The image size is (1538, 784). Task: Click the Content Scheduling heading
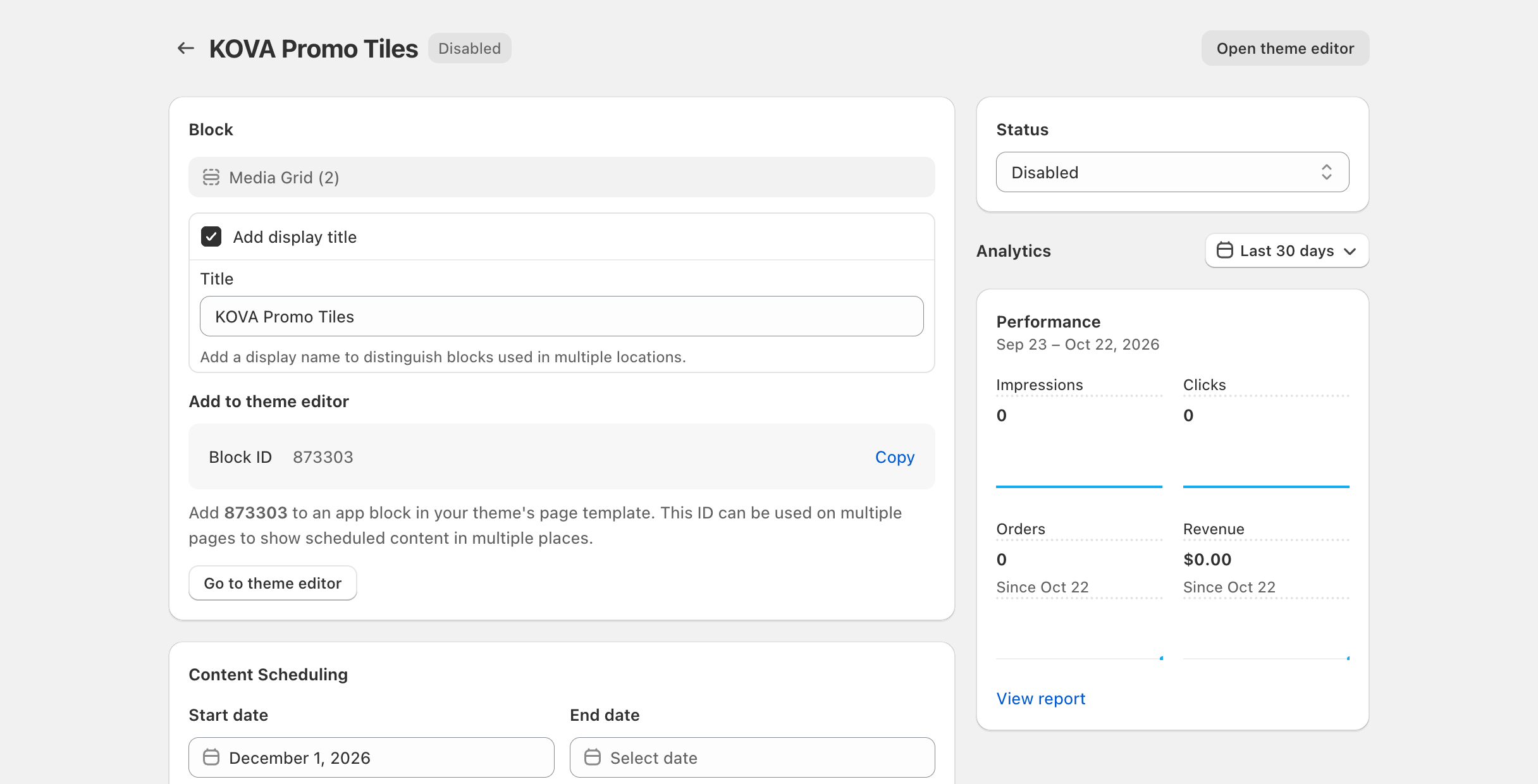tap(268, 674)
